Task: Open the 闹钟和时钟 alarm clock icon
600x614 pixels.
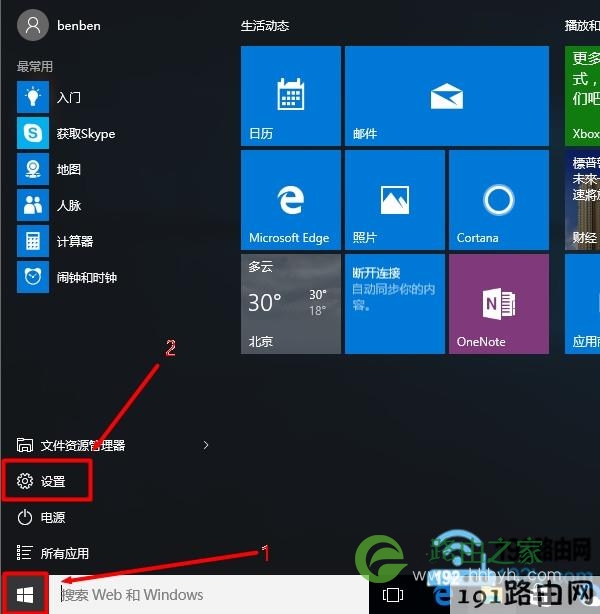Action: click(33, 277)
